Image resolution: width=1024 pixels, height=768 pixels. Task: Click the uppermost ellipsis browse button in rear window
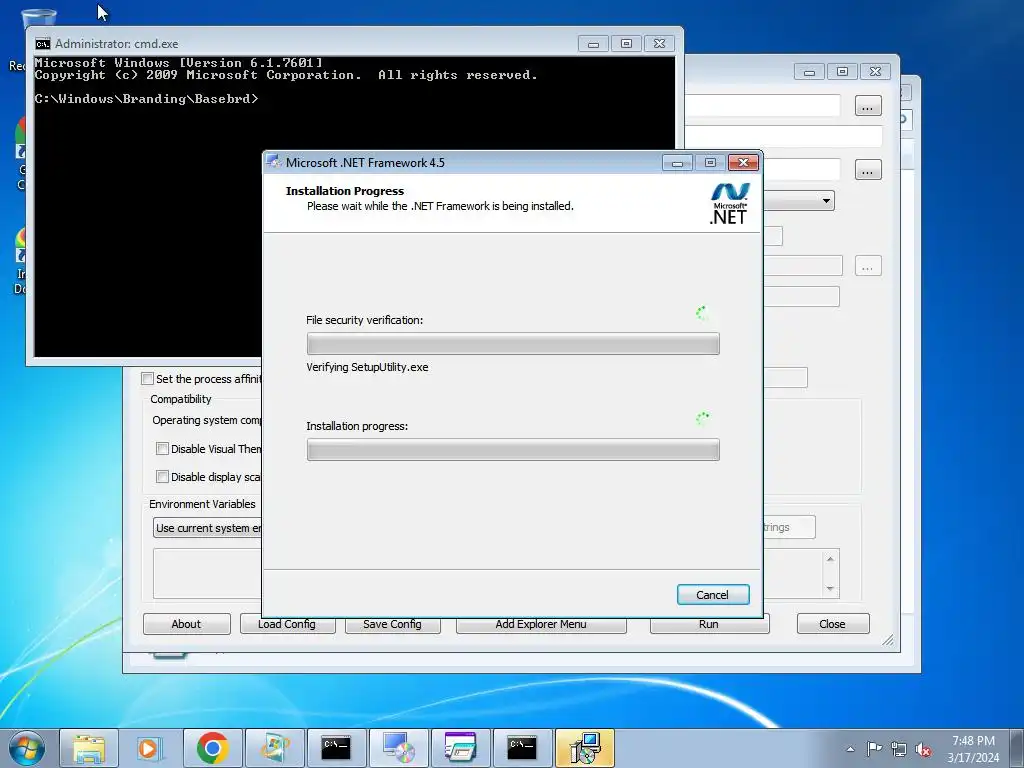click(868, 106)
